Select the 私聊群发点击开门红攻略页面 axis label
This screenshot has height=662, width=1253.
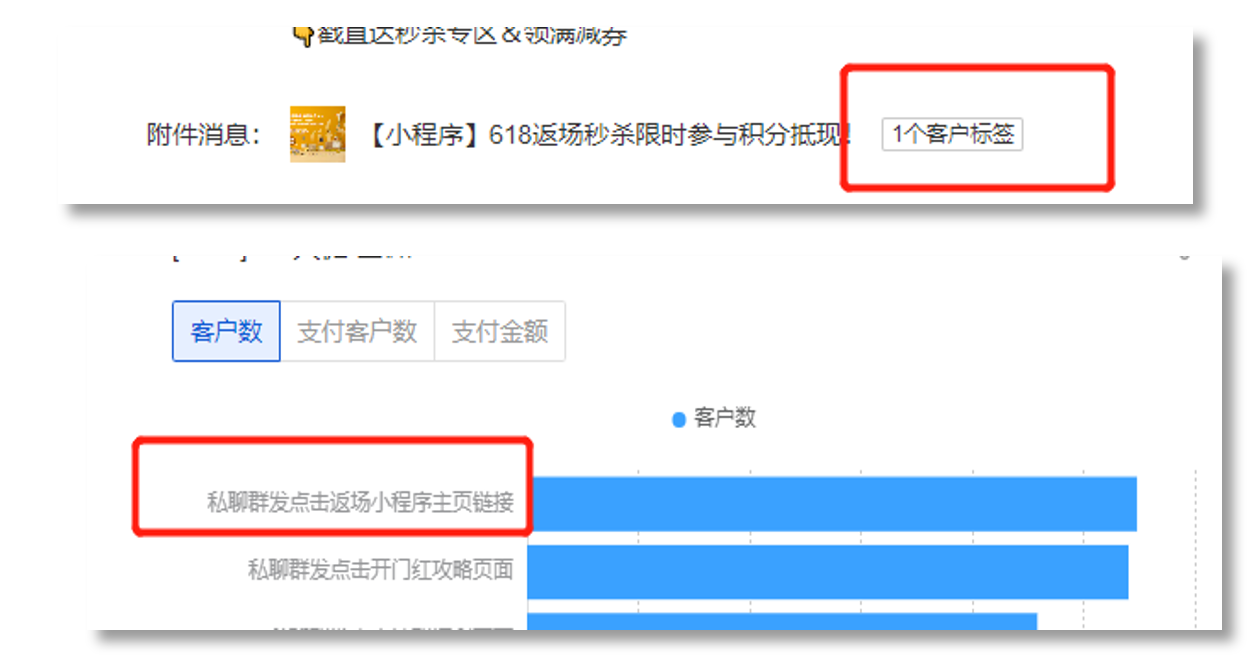pyautogui.click(x=380, y=570)
